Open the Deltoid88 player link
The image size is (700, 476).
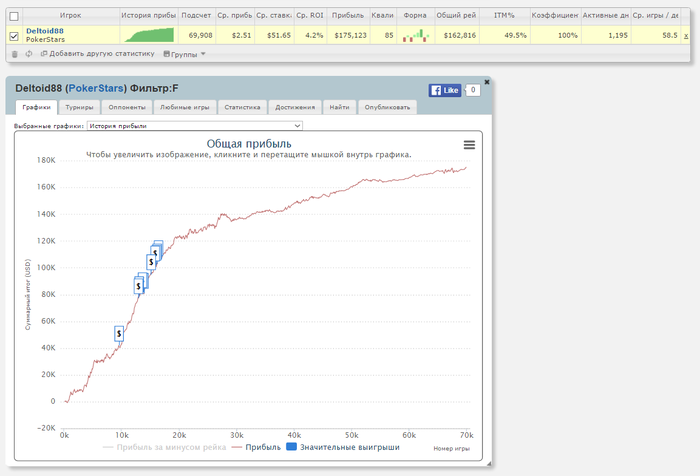pyautogui.click(x=45, y=31)
